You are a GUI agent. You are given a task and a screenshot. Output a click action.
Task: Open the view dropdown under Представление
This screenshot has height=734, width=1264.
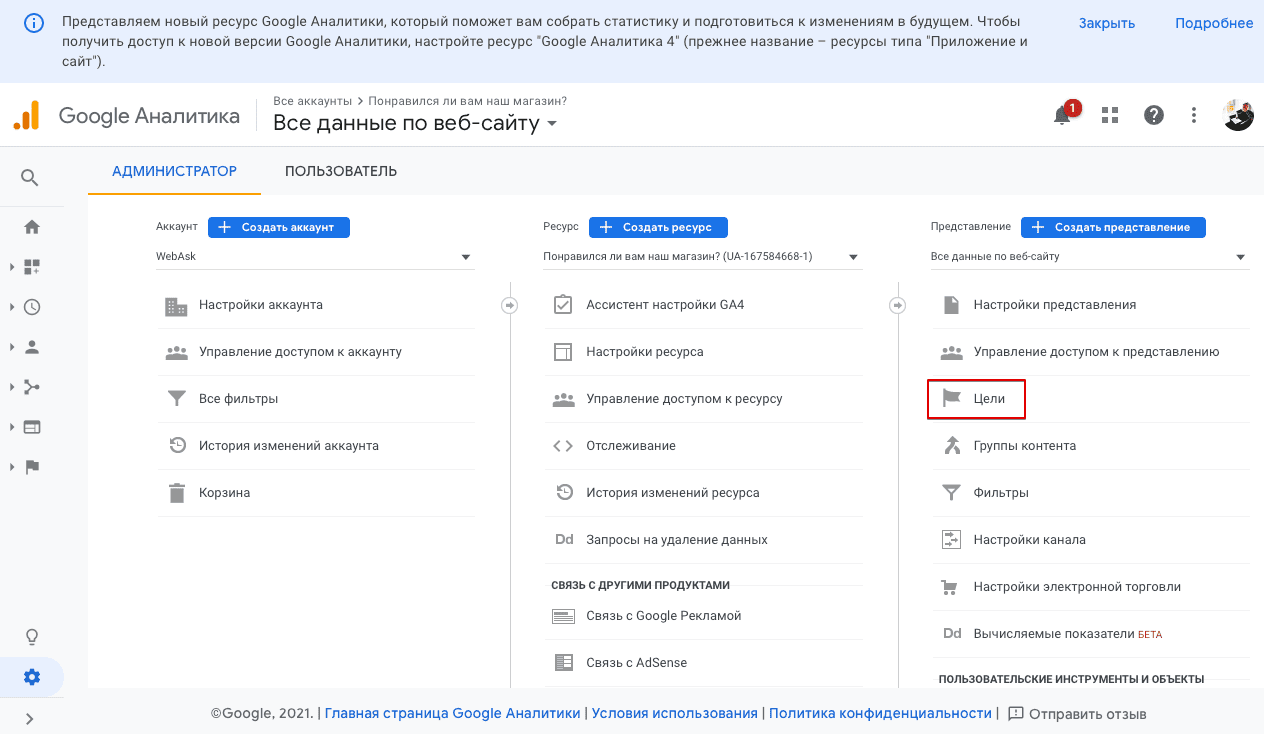(1090, 257)
